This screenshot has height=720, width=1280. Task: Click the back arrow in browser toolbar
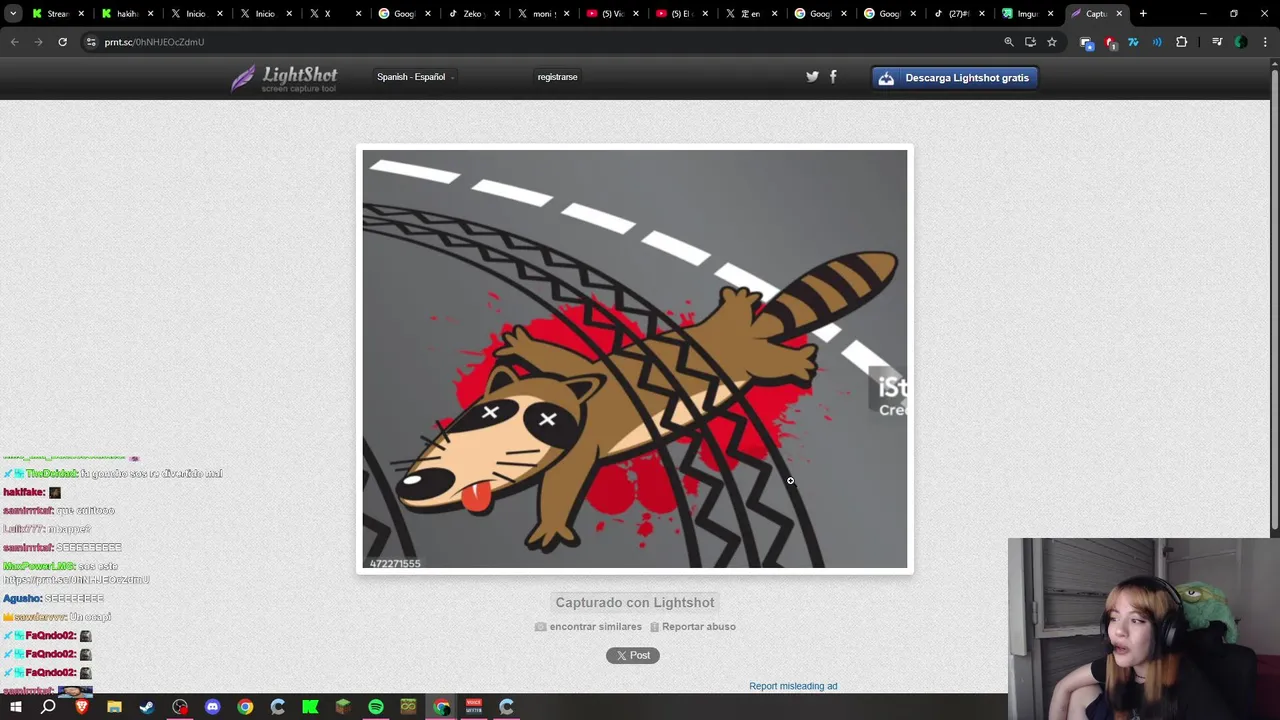14,42
